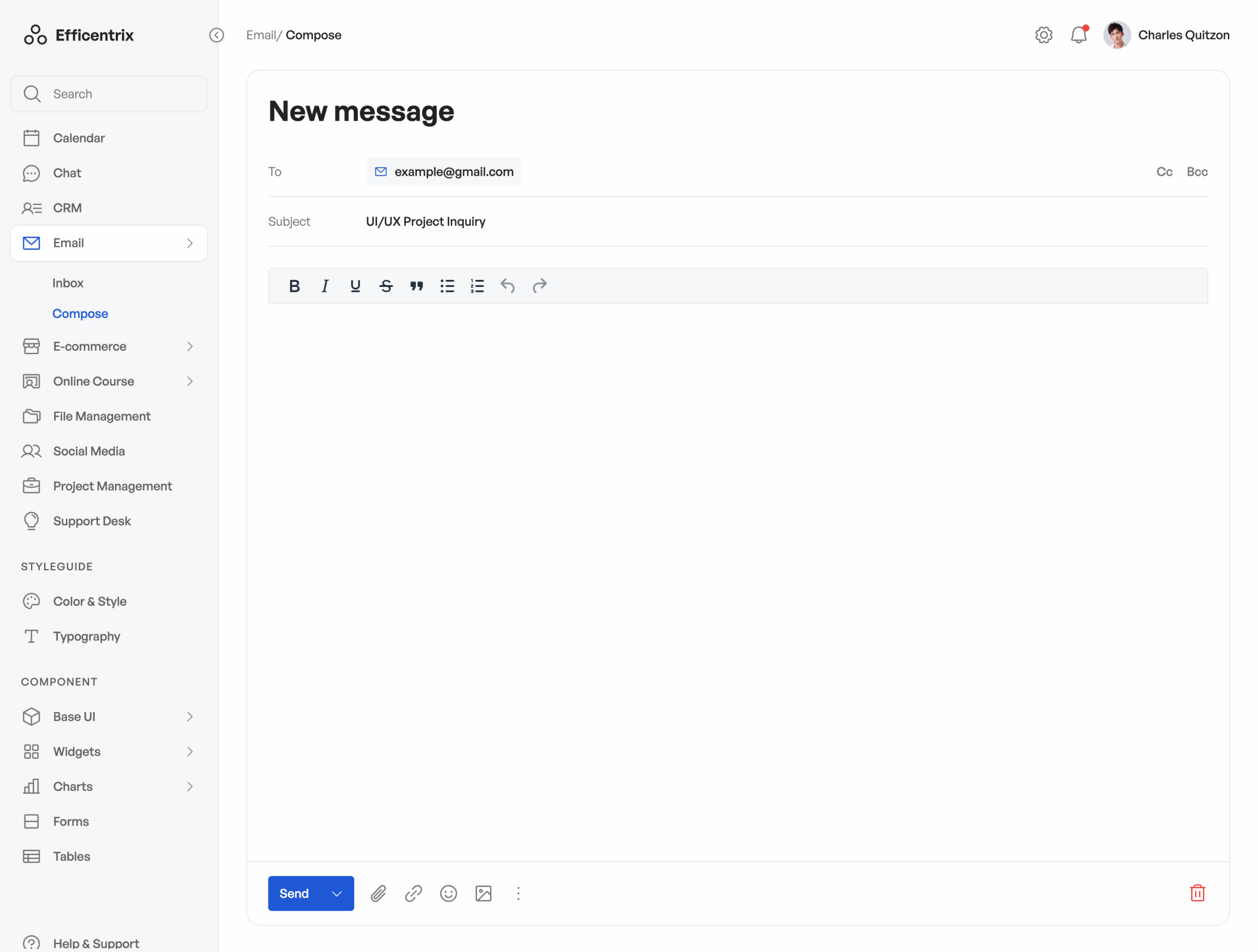Start a numbered list
1258x952 pixels.
point(477,286)
